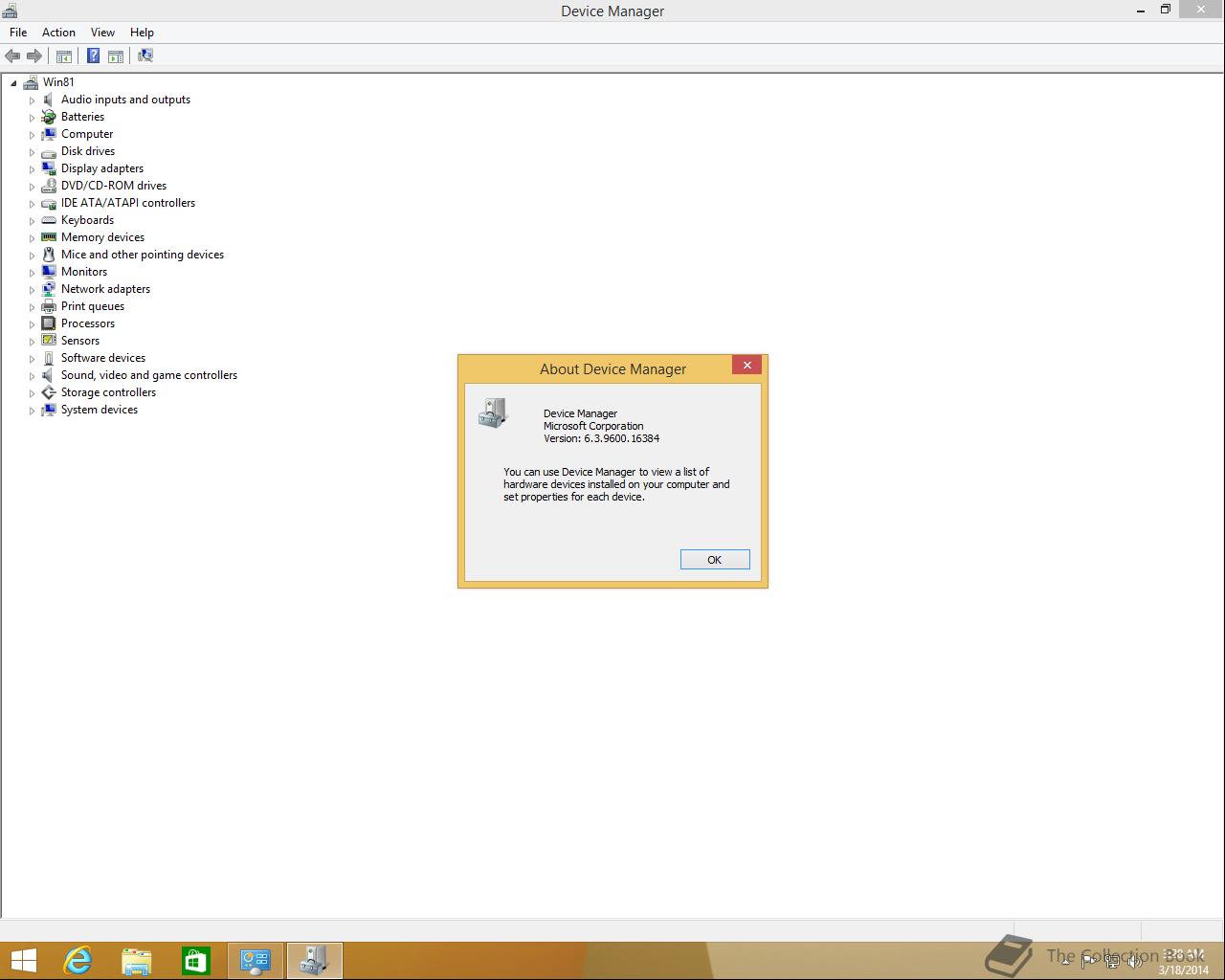Expand the Audio inputs and outputs node
The height and width of the screenshot is (980, 1225).
pyautogui.click(x=32, y=100)
